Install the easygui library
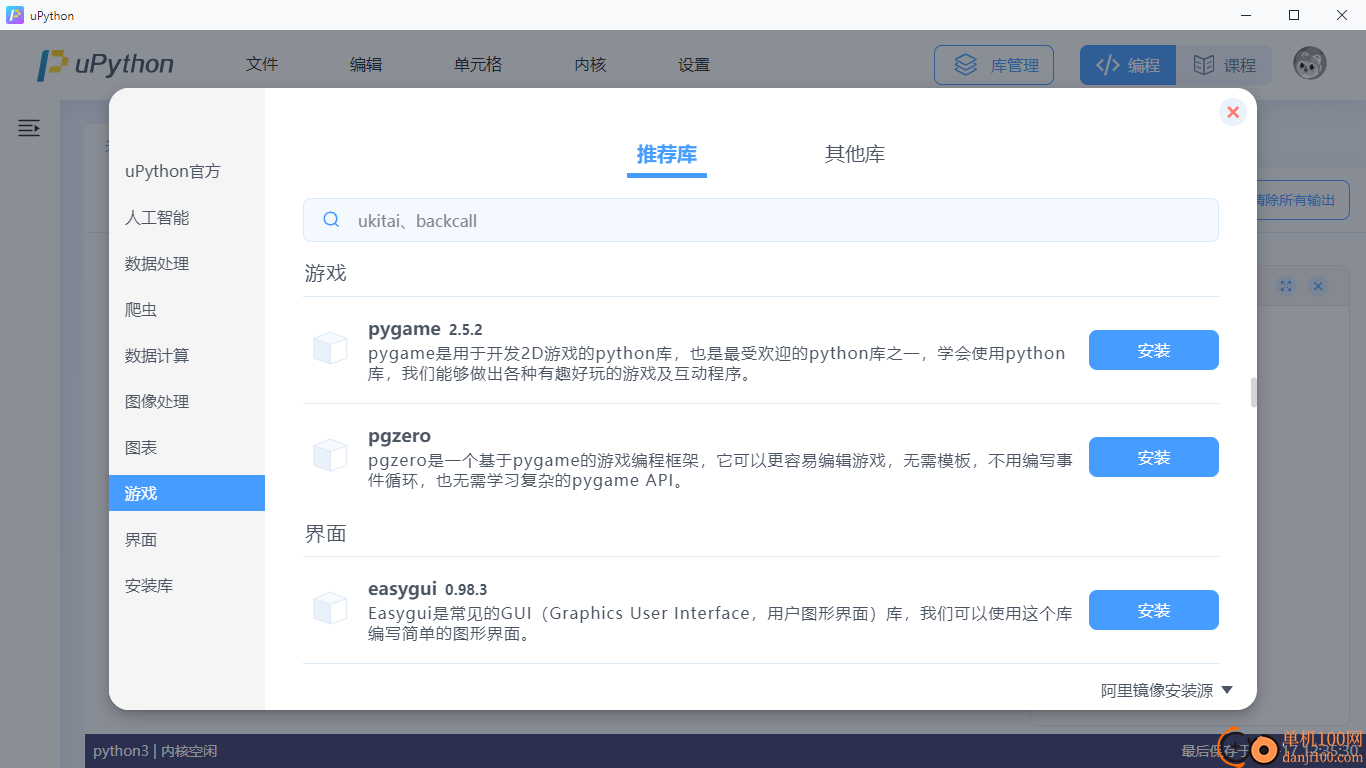Image resolution: width=1366 pixels, height=768 pixels. coord(1154,610)
